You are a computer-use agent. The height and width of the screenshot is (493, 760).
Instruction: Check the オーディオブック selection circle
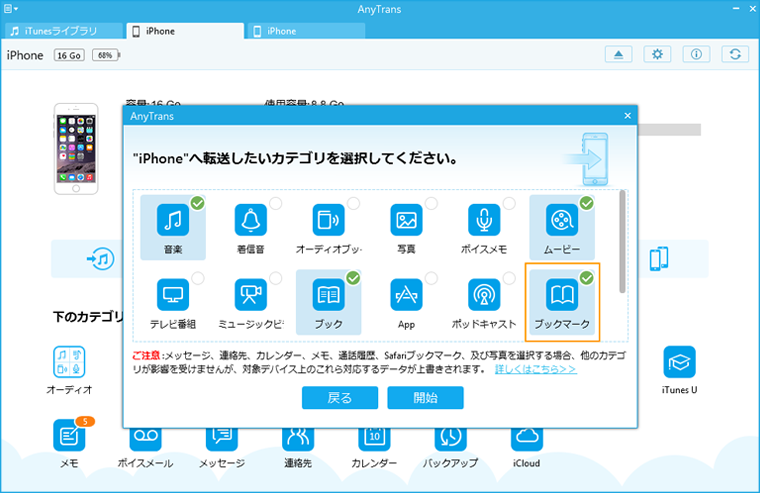point(353,203)
